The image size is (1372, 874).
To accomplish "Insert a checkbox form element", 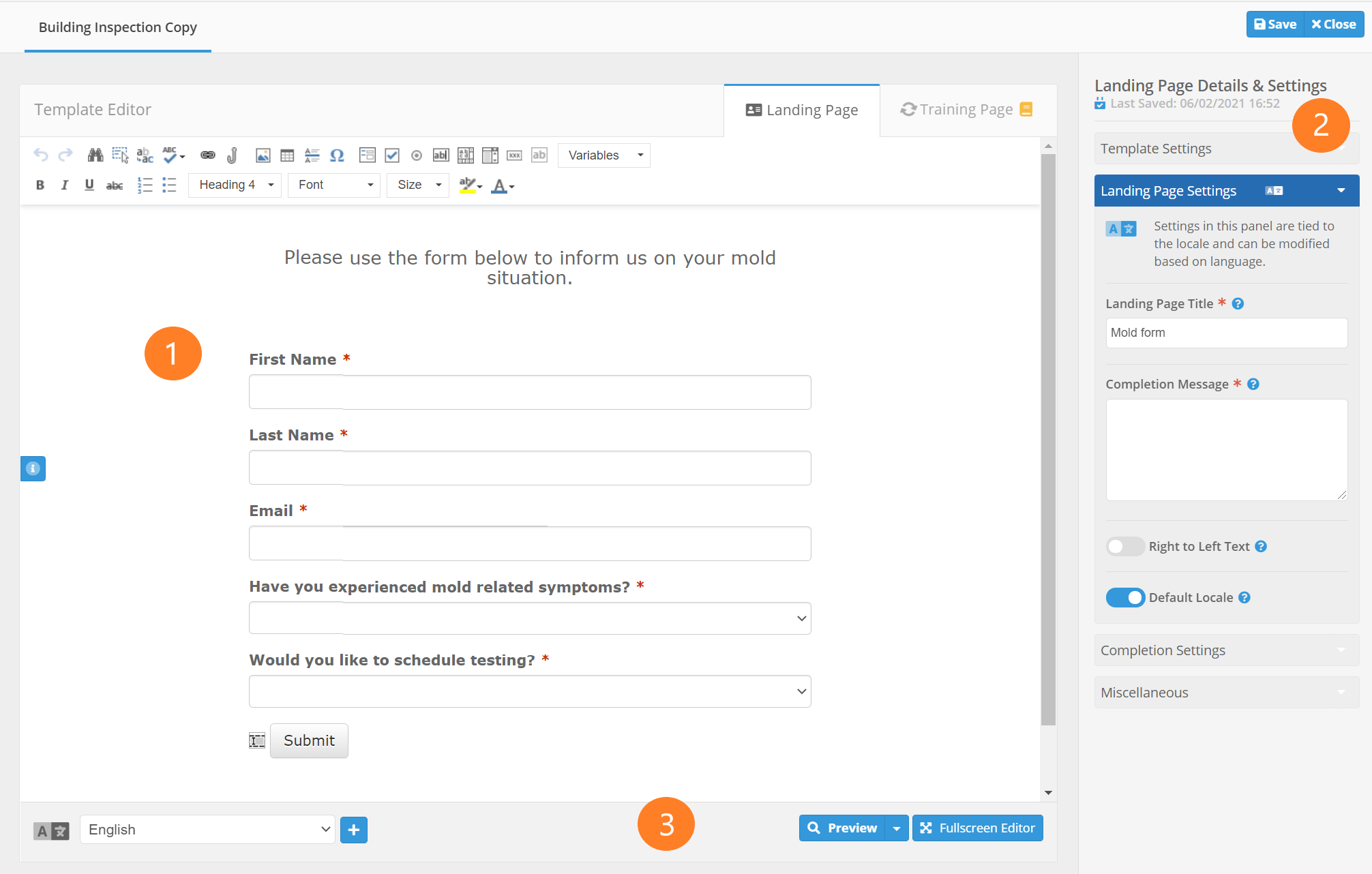I will (392, 155).
